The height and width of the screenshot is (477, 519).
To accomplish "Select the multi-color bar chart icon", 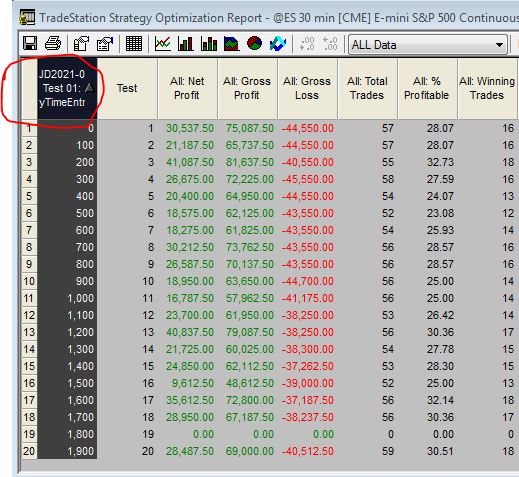I will click(x=209, y=44).
